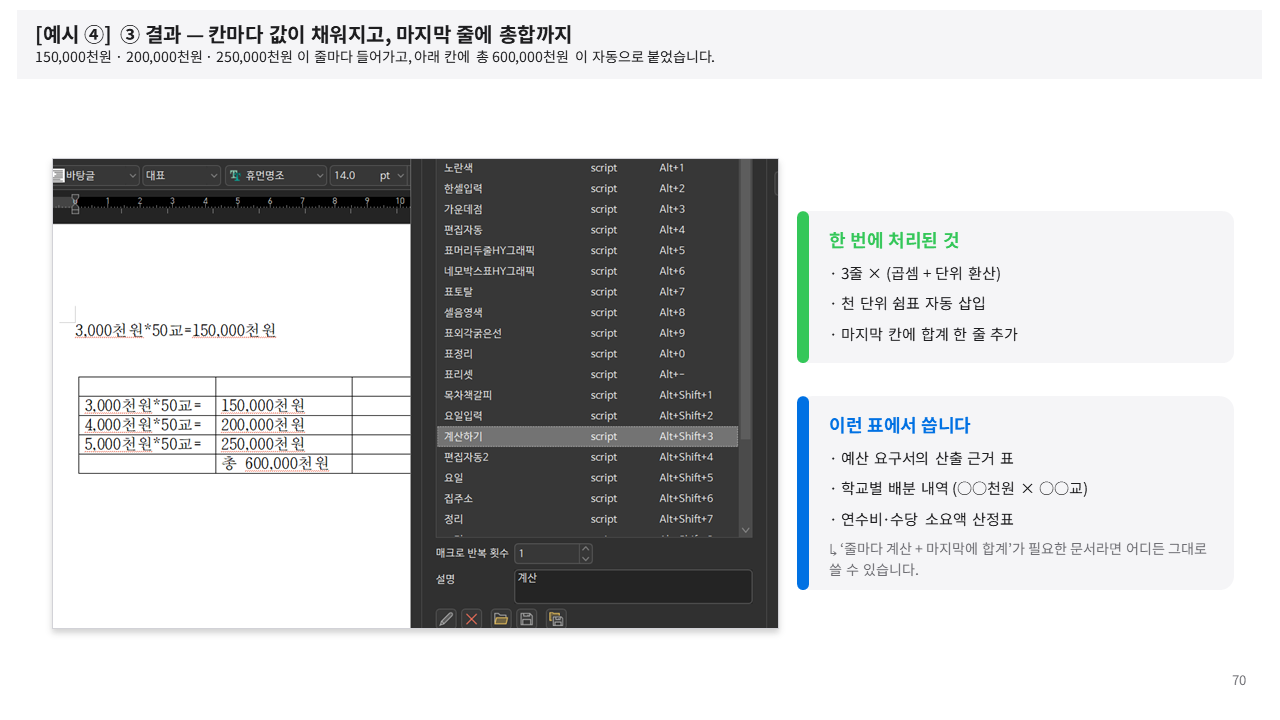
Task: Select the 요일 macro row
Action: (587, 478)
